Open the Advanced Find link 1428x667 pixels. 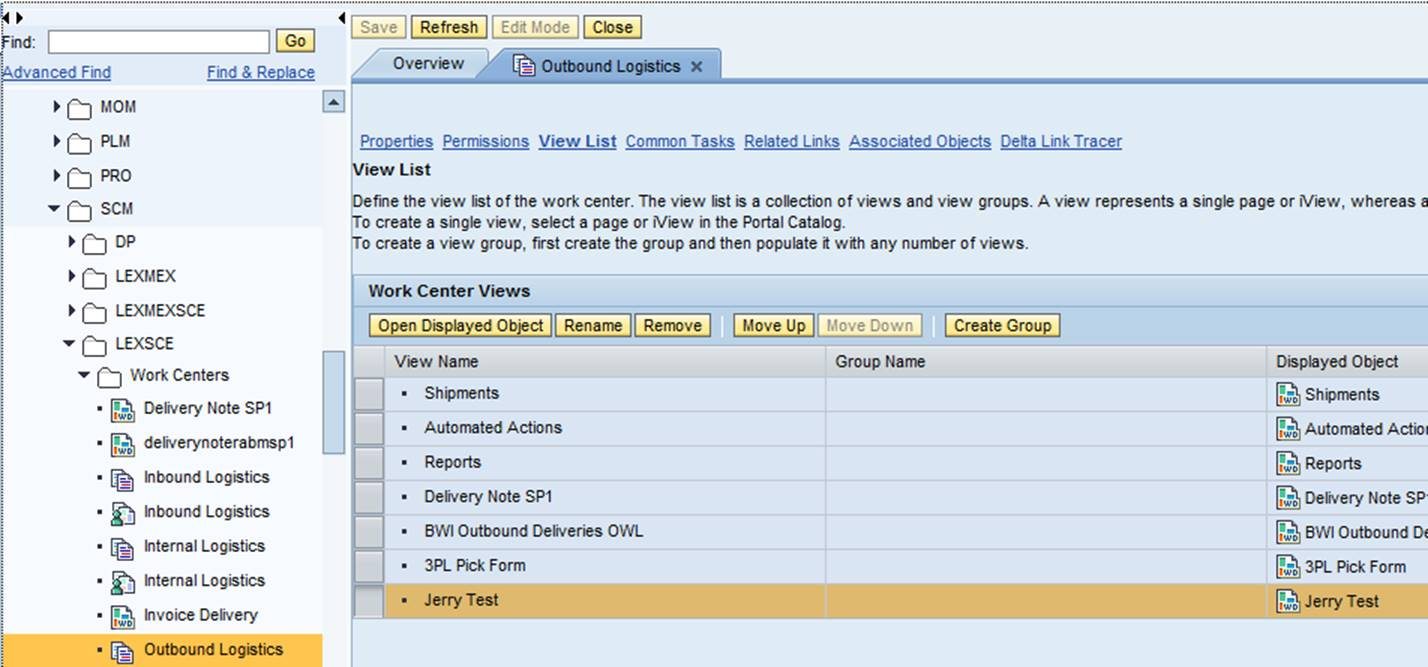(57, 73)
